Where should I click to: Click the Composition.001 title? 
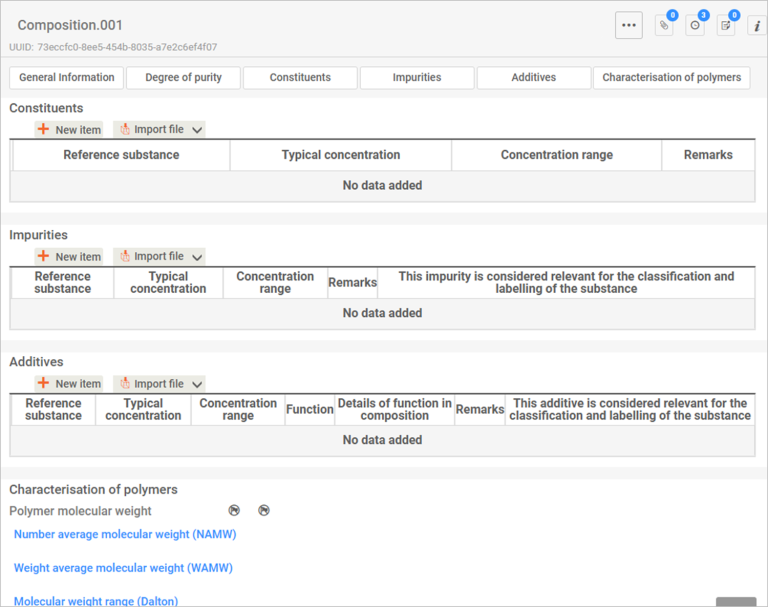point(70,25)
